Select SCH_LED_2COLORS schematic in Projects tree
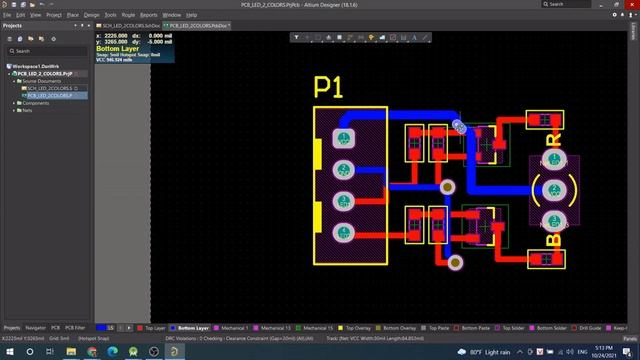 (x=50, y=88)
